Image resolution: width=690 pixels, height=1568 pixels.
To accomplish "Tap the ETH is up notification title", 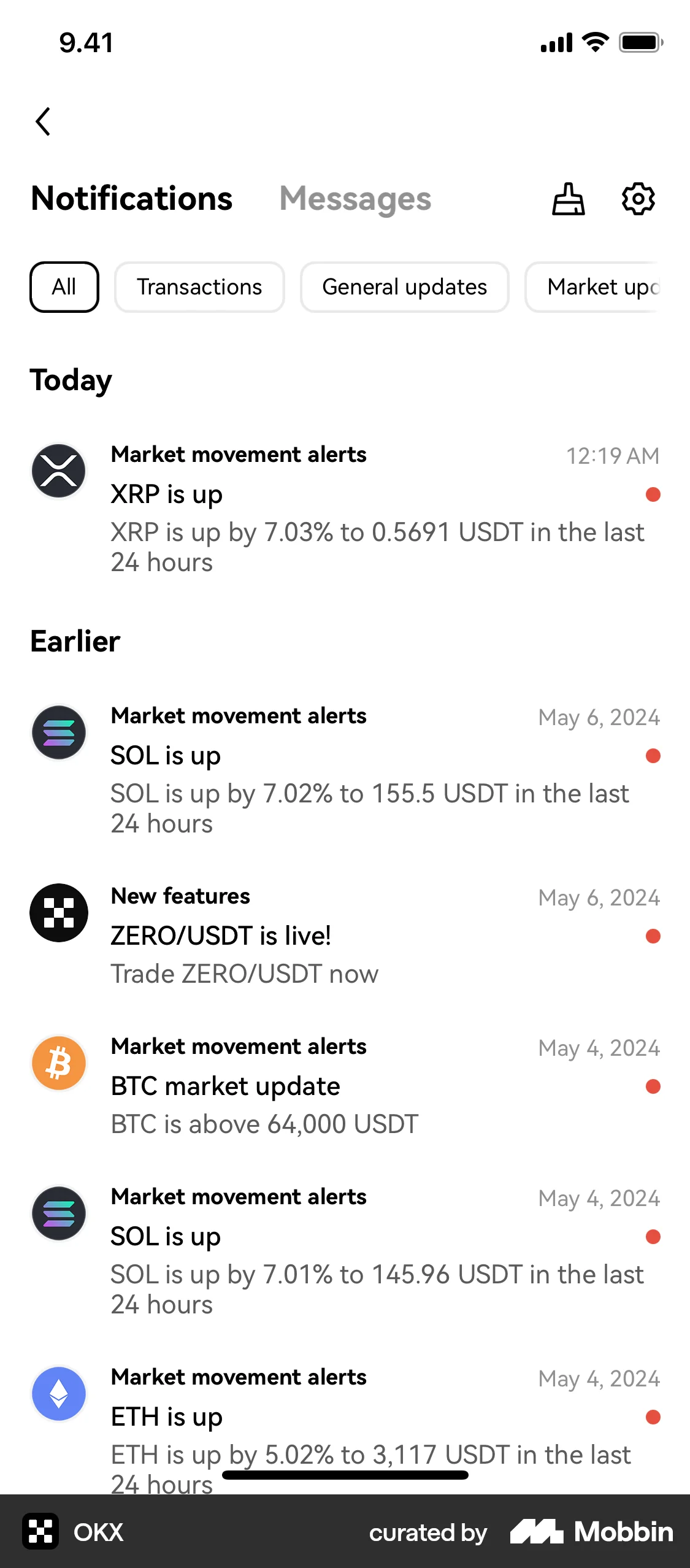I will 167,1417.
